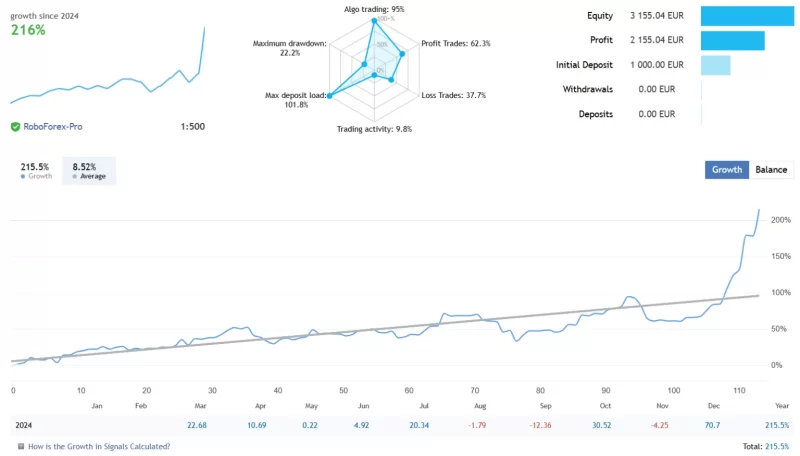
Task: Click the Initial Deposit bar
Action: [x=715, y=65]
